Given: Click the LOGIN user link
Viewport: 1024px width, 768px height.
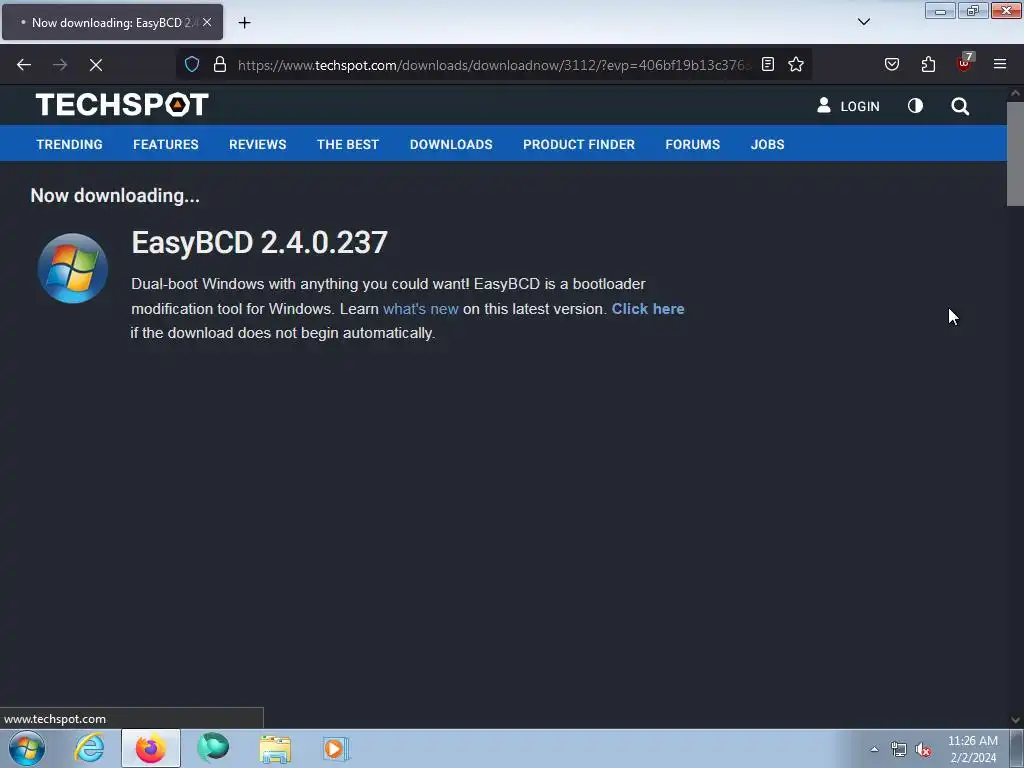Looking at the screenshot, I should click(x=848, y=106).
